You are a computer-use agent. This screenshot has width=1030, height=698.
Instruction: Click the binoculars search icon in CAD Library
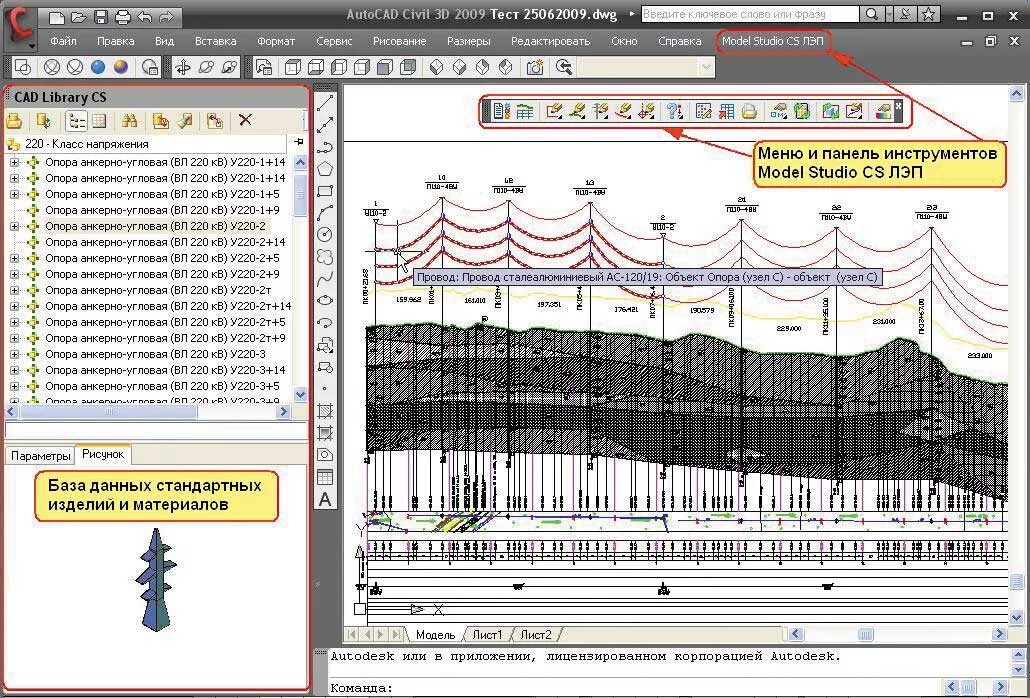pyautogui.click(x=129, y=120)
